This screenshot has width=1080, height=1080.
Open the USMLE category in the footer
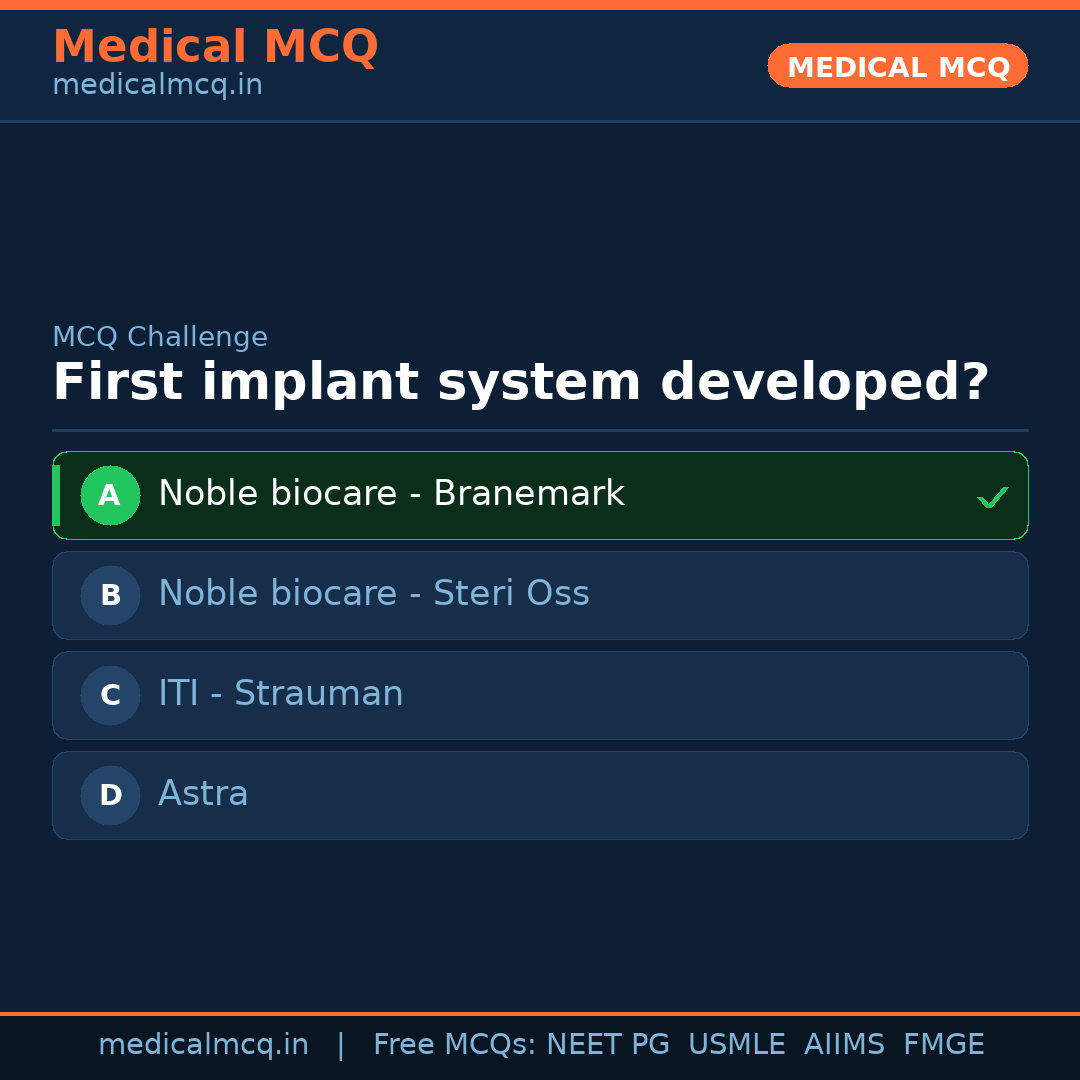coord(737,1044)
